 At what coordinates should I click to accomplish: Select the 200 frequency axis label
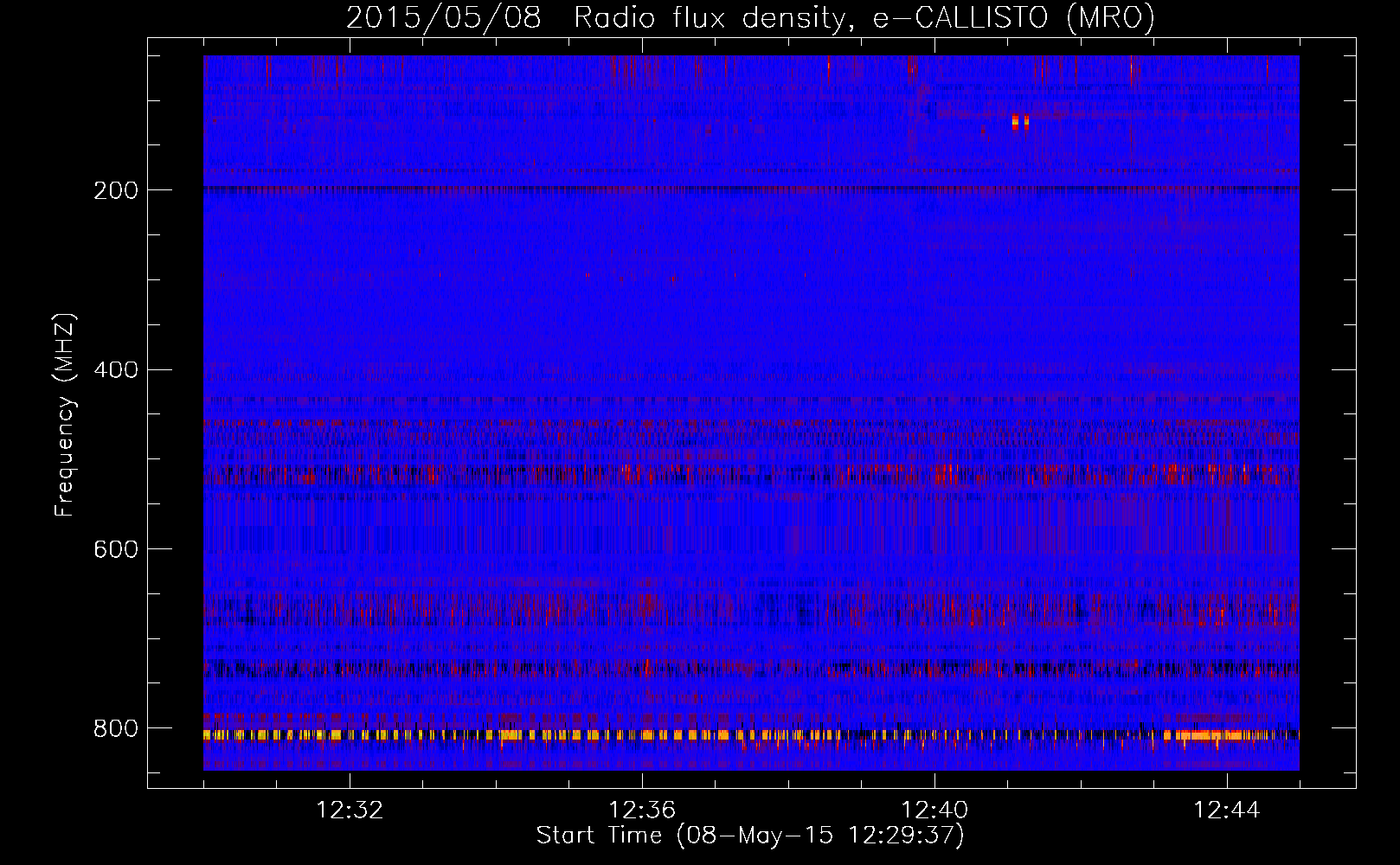pyautogui.click(x=116, y=190)
